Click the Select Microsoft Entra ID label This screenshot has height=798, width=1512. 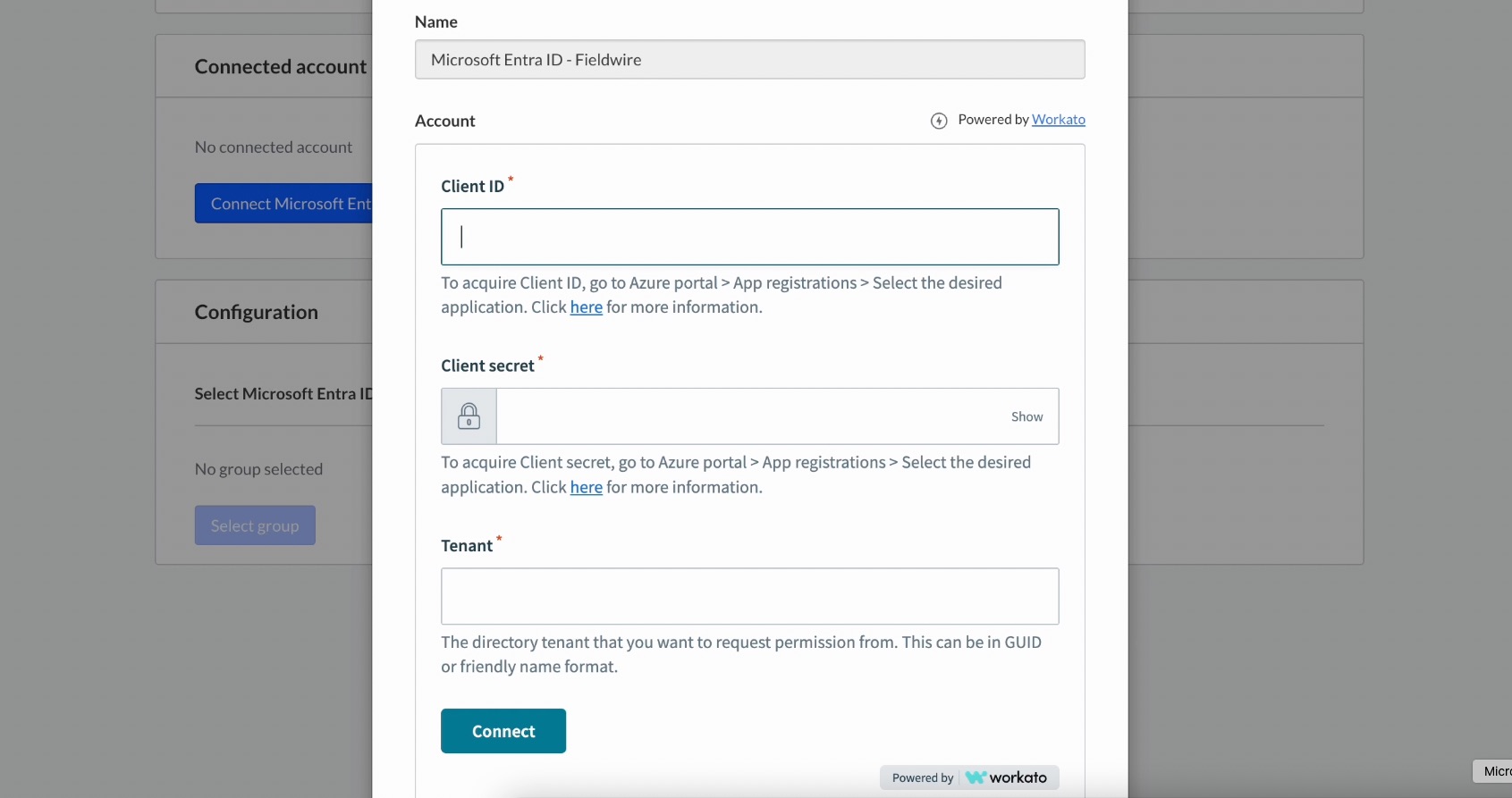(x=283, y=394)
